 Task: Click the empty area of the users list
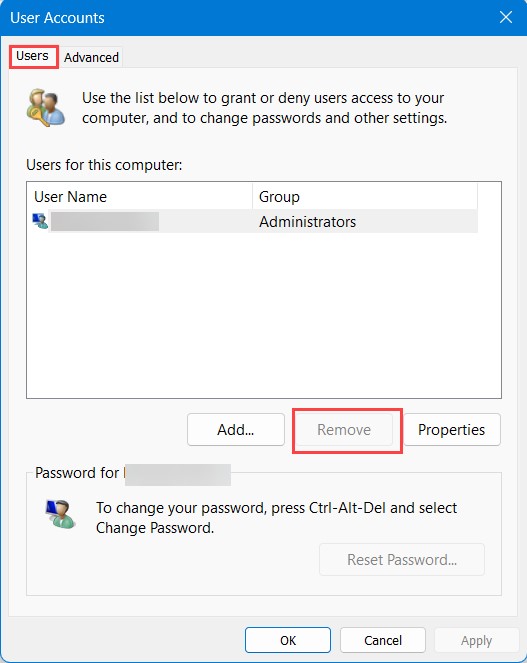click(264, 315)
